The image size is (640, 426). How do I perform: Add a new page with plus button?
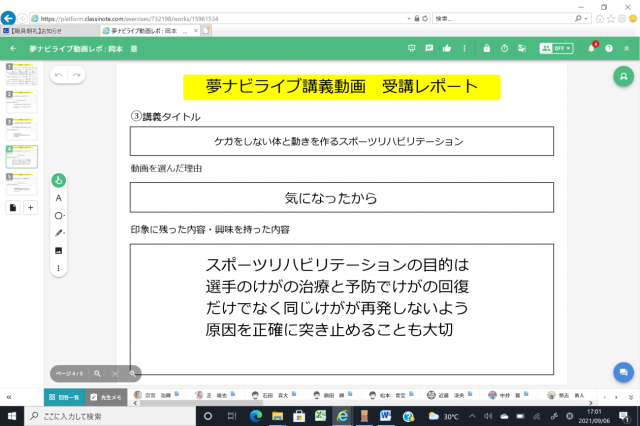[x=30, y=207]
